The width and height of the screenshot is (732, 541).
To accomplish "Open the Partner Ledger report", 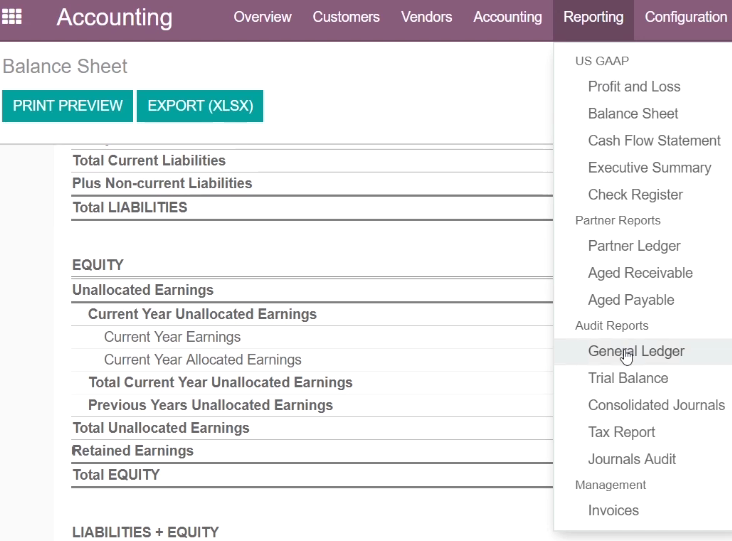I will coord(634,246).
